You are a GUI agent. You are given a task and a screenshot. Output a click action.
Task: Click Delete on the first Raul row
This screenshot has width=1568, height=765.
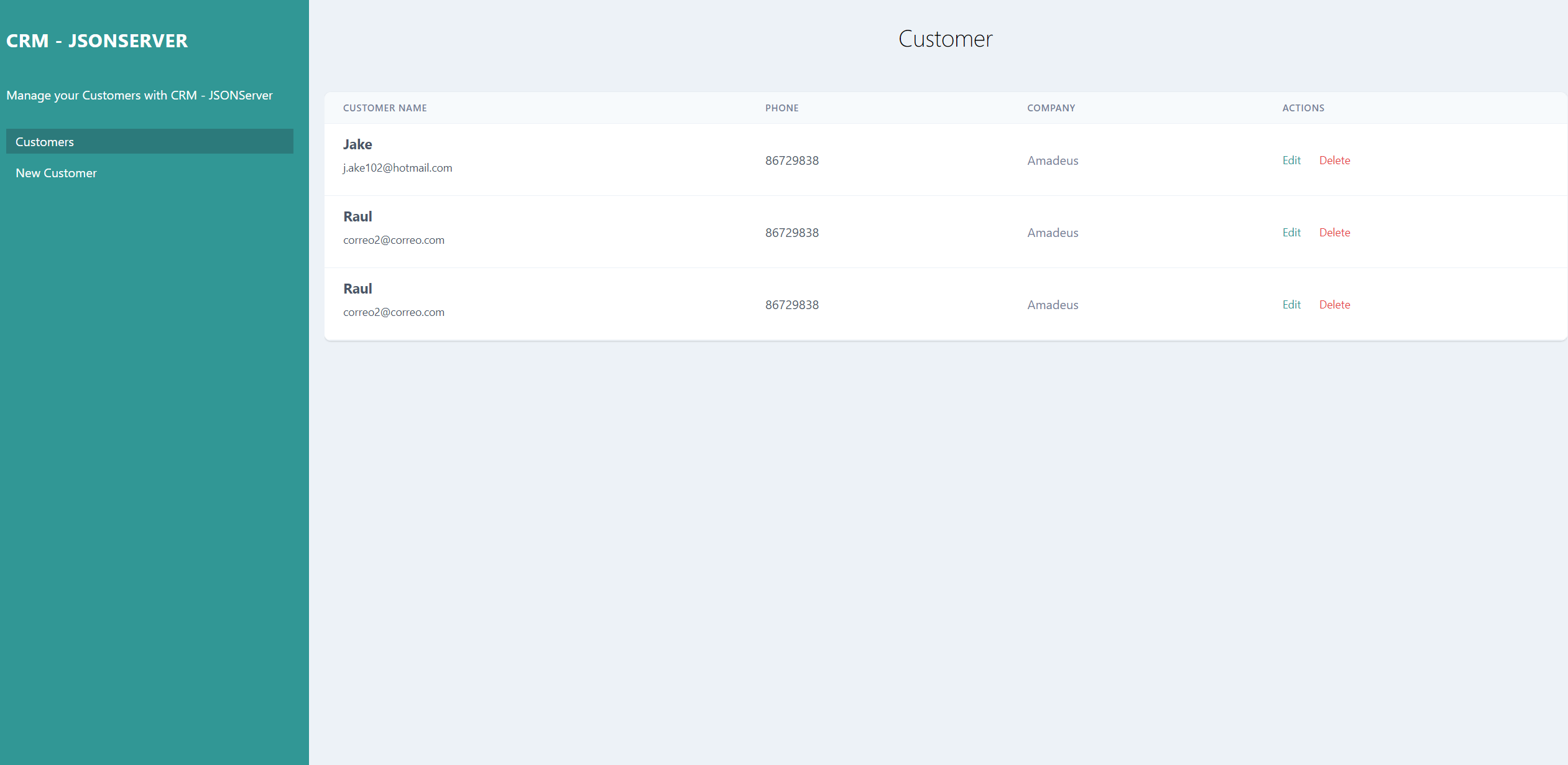(x=1334, y=233)
